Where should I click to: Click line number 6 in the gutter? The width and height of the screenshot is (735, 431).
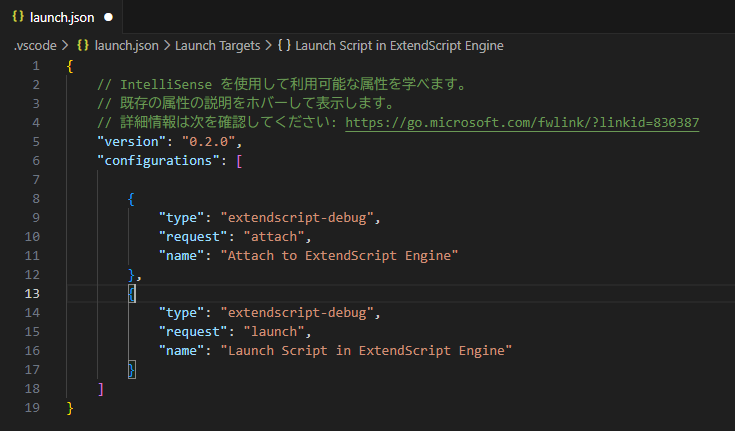pyautogui.click(x=36, y=160)
